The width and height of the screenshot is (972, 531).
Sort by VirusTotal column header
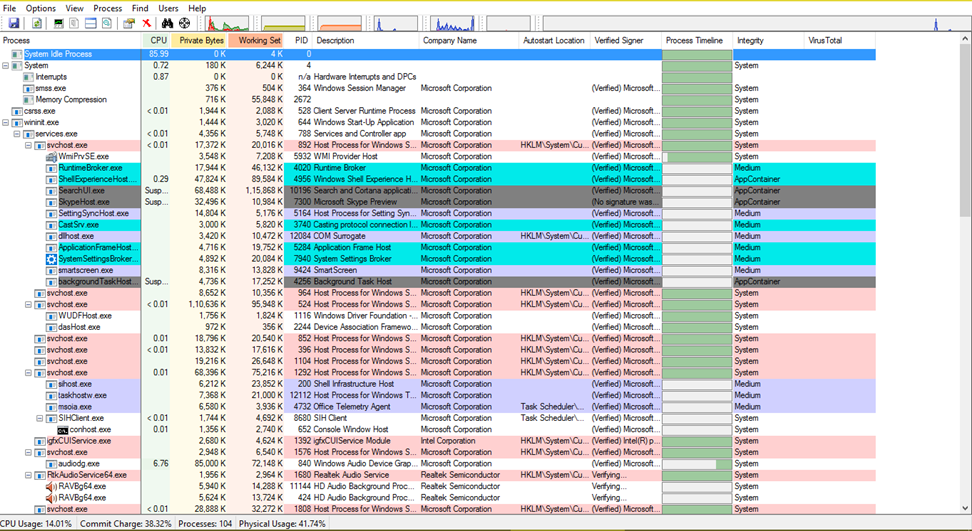pyautogui.click(x=839, y=40)
